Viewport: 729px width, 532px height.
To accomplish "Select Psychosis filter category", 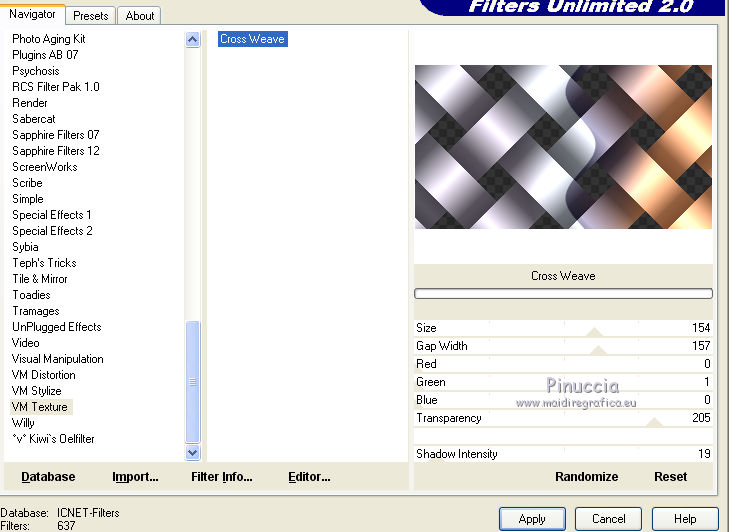I will (36, 71).
